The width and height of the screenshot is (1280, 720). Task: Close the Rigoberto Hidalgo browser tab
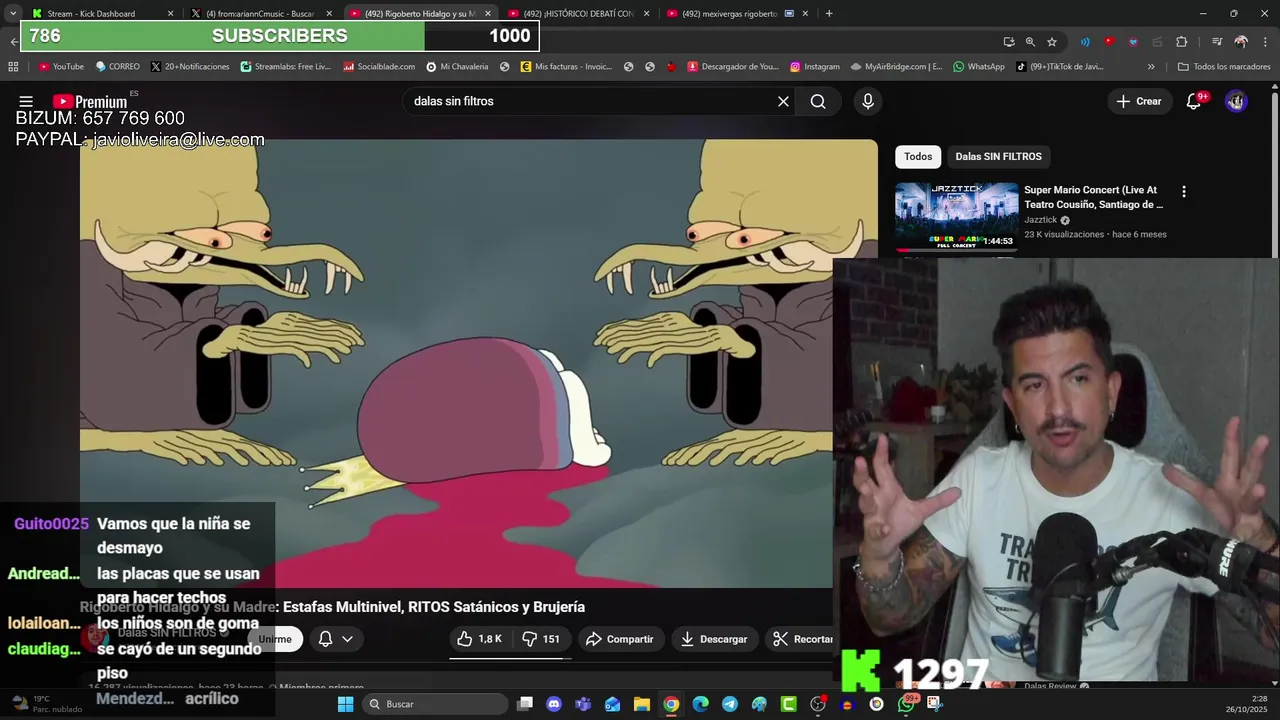click(487, 13)
